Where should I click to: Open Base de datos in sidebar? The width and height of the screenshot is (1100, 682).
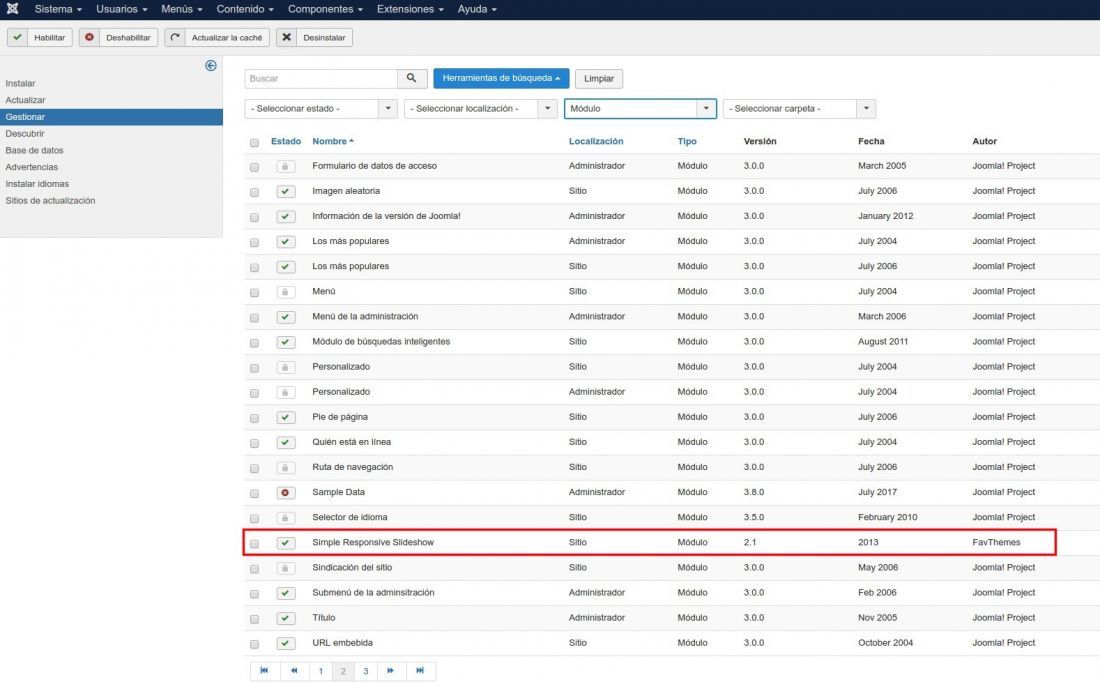click(34, 150)
